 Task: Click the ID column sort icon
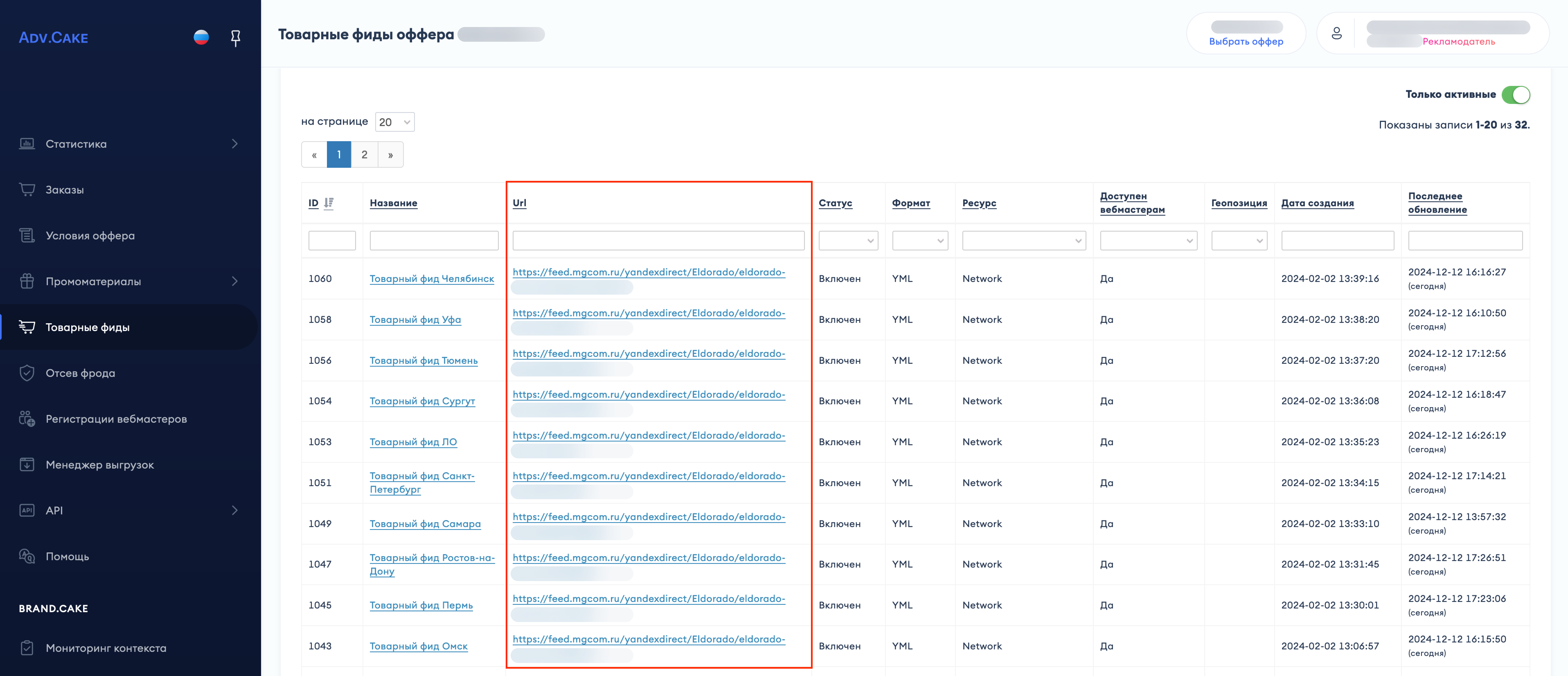[x=329, y=203]
